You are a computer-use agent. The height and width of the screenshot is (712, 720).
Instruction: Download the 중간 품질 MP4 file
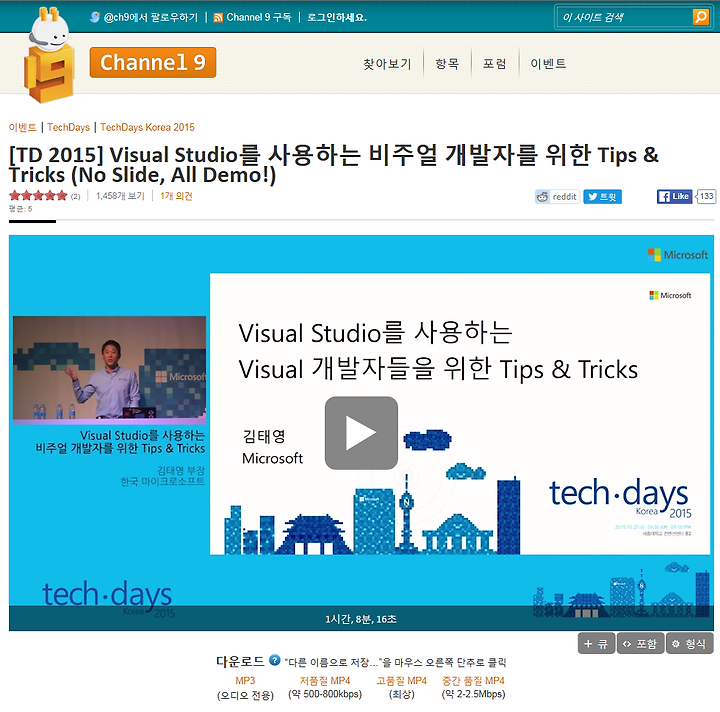(x=473, y=680)
